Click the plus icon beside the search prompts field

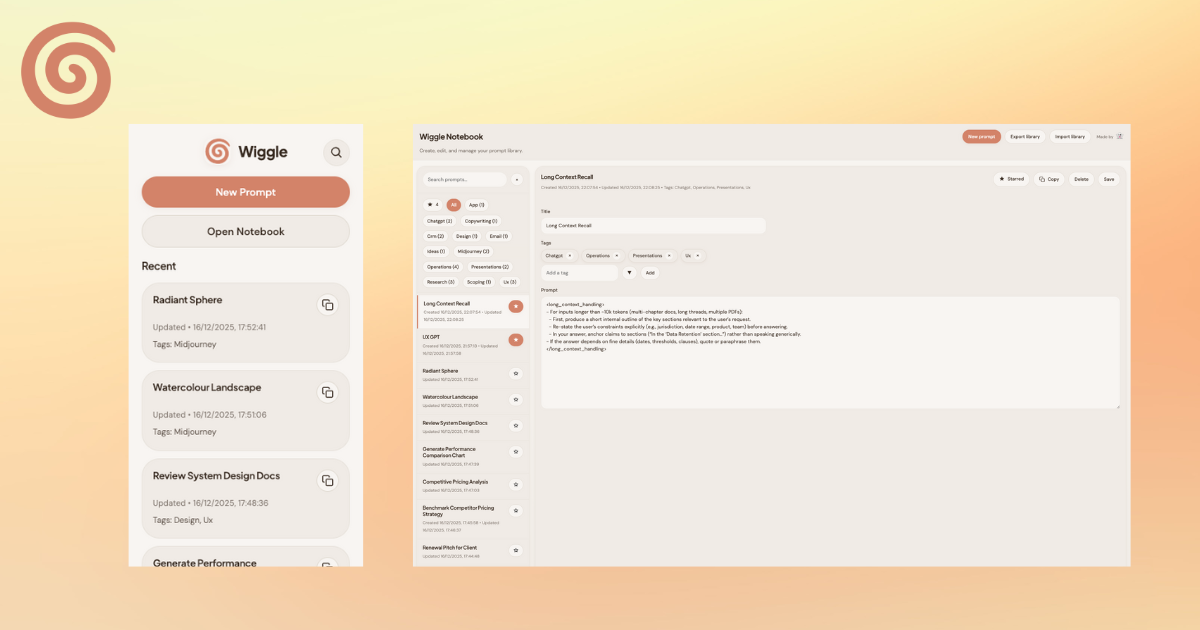point(517,179)
